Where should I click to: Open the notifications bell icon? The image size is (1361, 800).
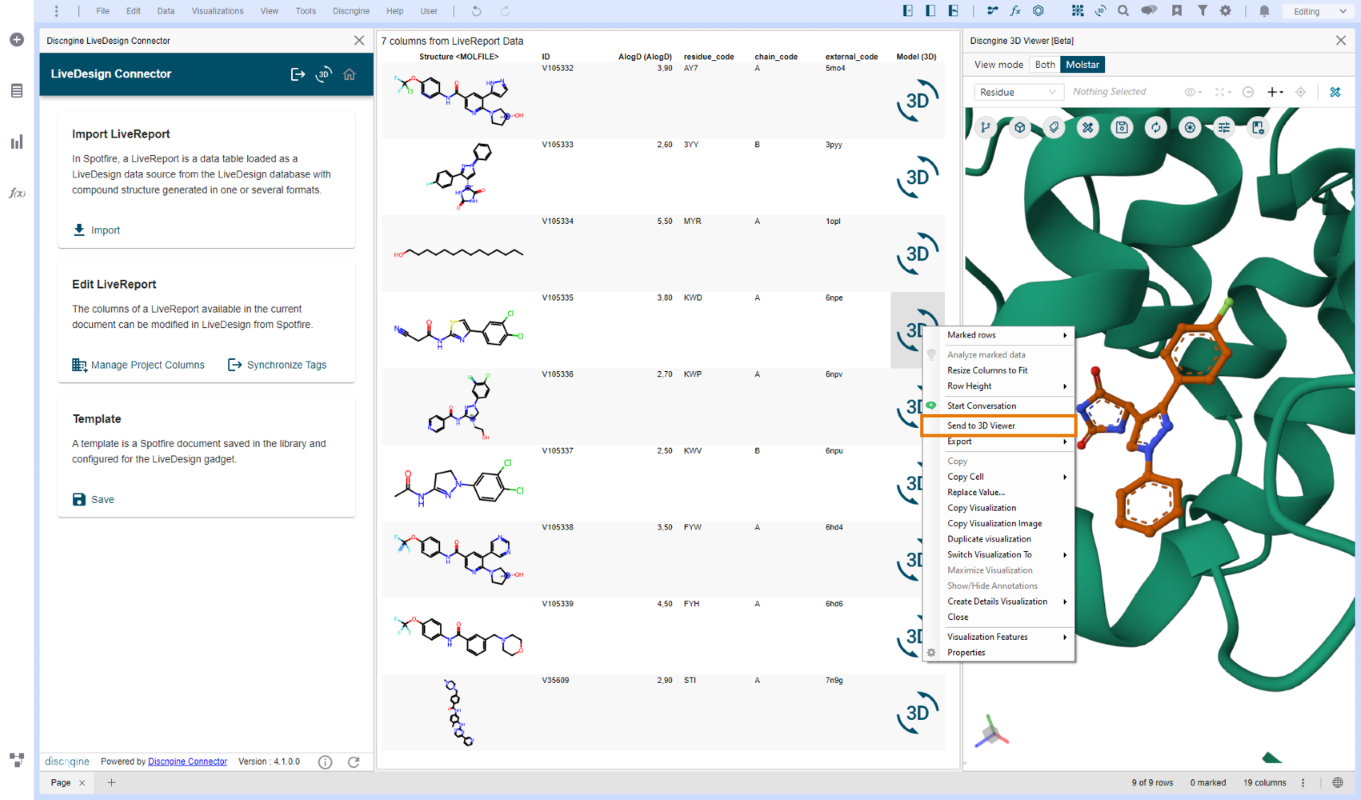coord(1264,11)
